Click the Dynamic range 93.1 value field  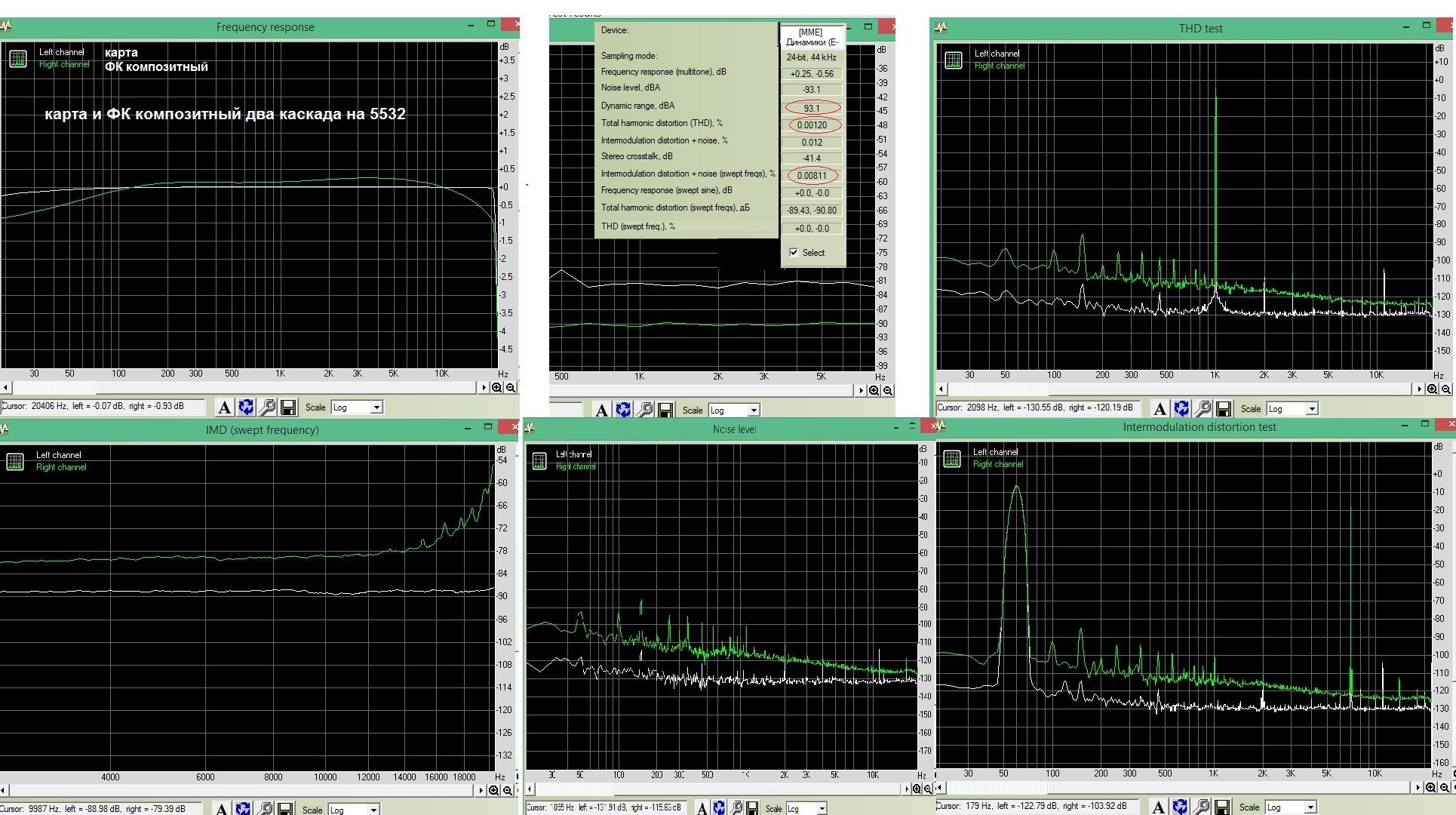coord(812,107)
